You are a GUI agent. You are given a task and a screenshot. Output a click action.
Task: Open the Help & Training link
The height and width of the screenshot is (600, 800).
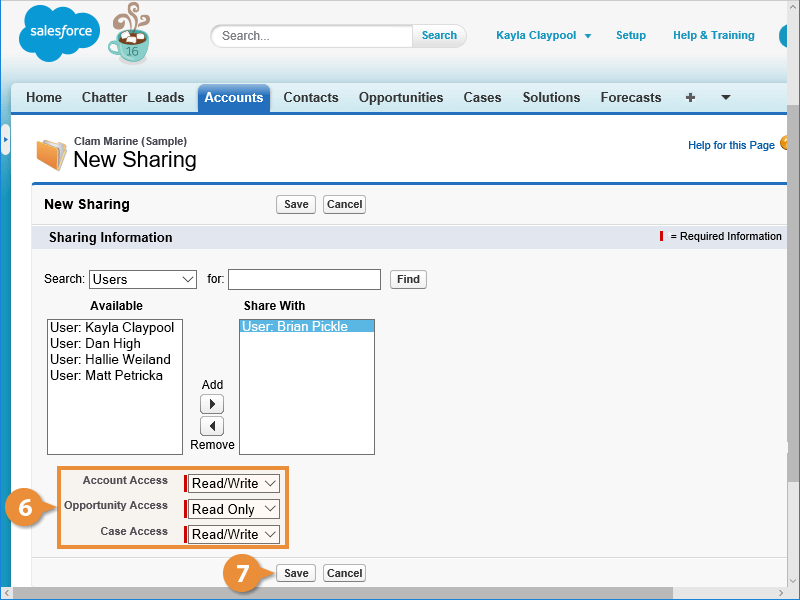pyautogui.click(x=714, y=35)
